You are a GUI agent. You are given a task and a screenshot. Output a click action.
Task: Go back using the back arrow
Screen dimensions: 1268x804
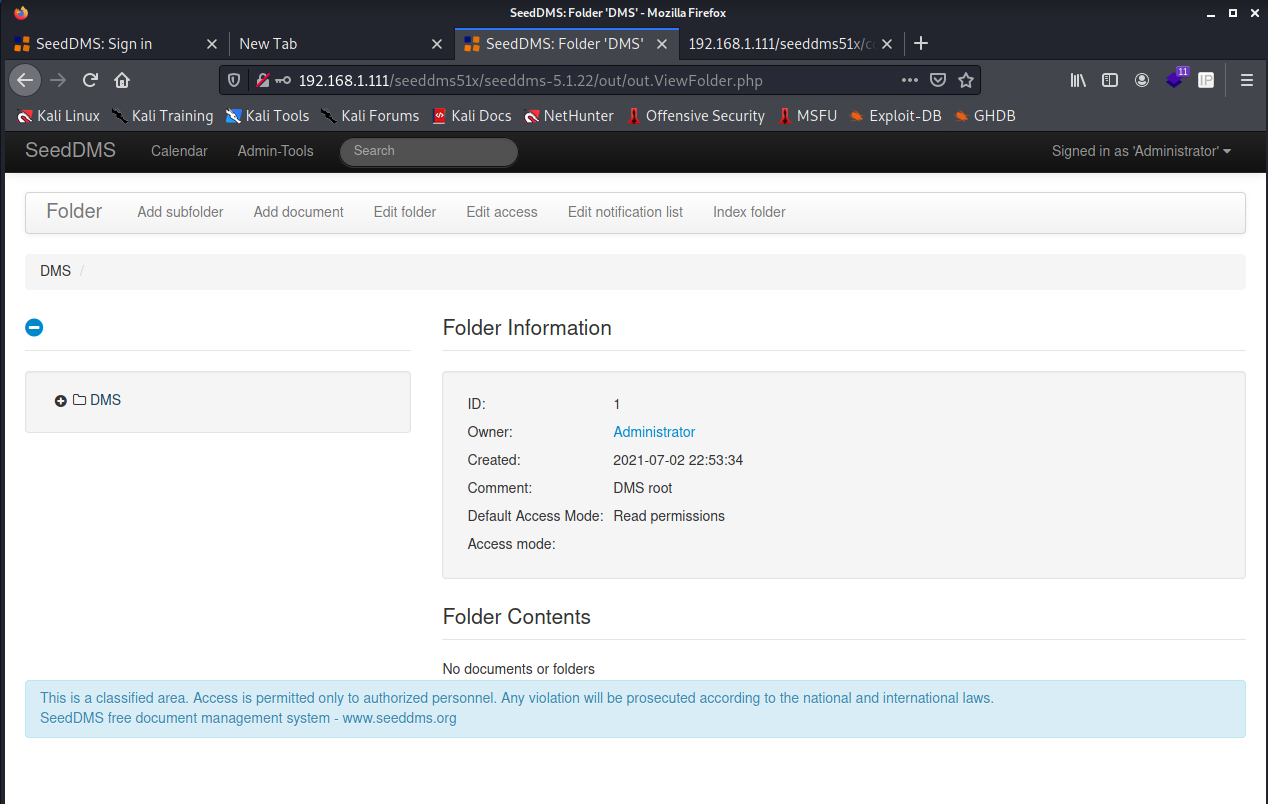[x=25, y=80]
